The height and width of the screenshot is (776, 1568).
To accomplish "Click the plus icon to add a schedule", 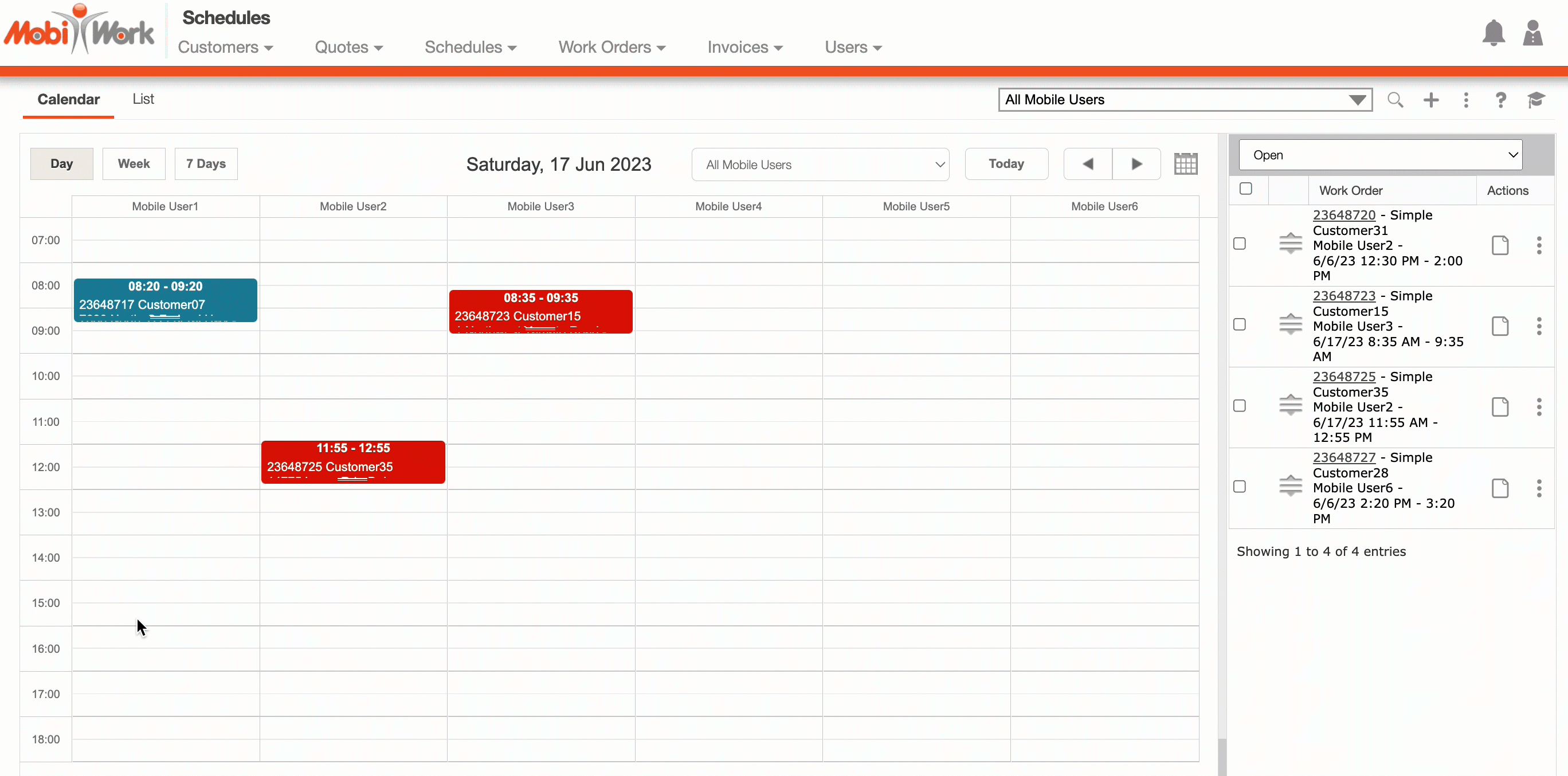I will [1431, 100].
